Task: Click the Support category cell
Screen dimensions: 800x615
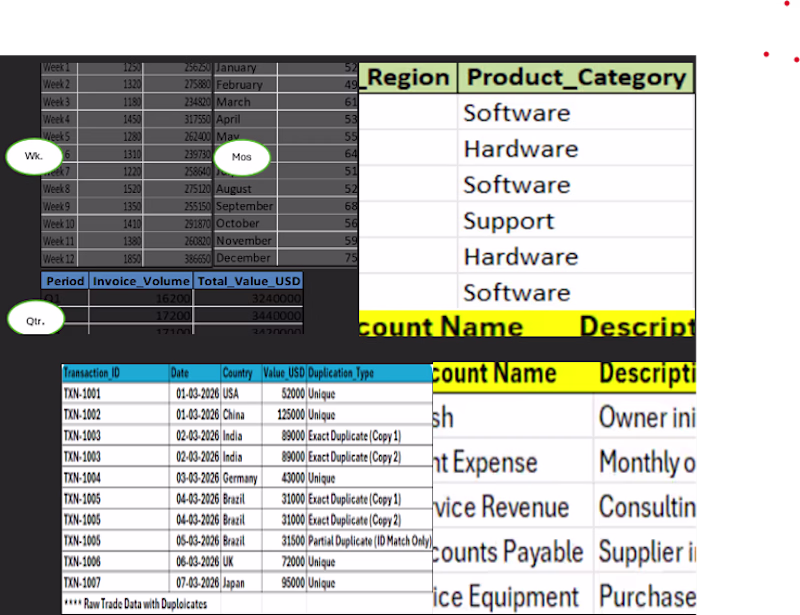Action: coord(576,220)
